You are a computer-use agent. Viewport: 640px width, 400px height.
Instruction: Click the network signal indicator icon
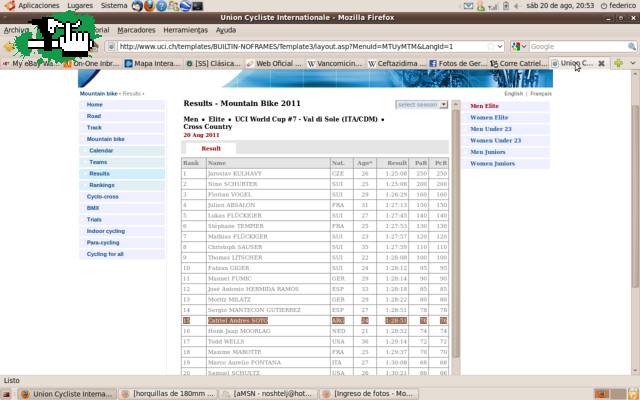(x=493, y=6)
